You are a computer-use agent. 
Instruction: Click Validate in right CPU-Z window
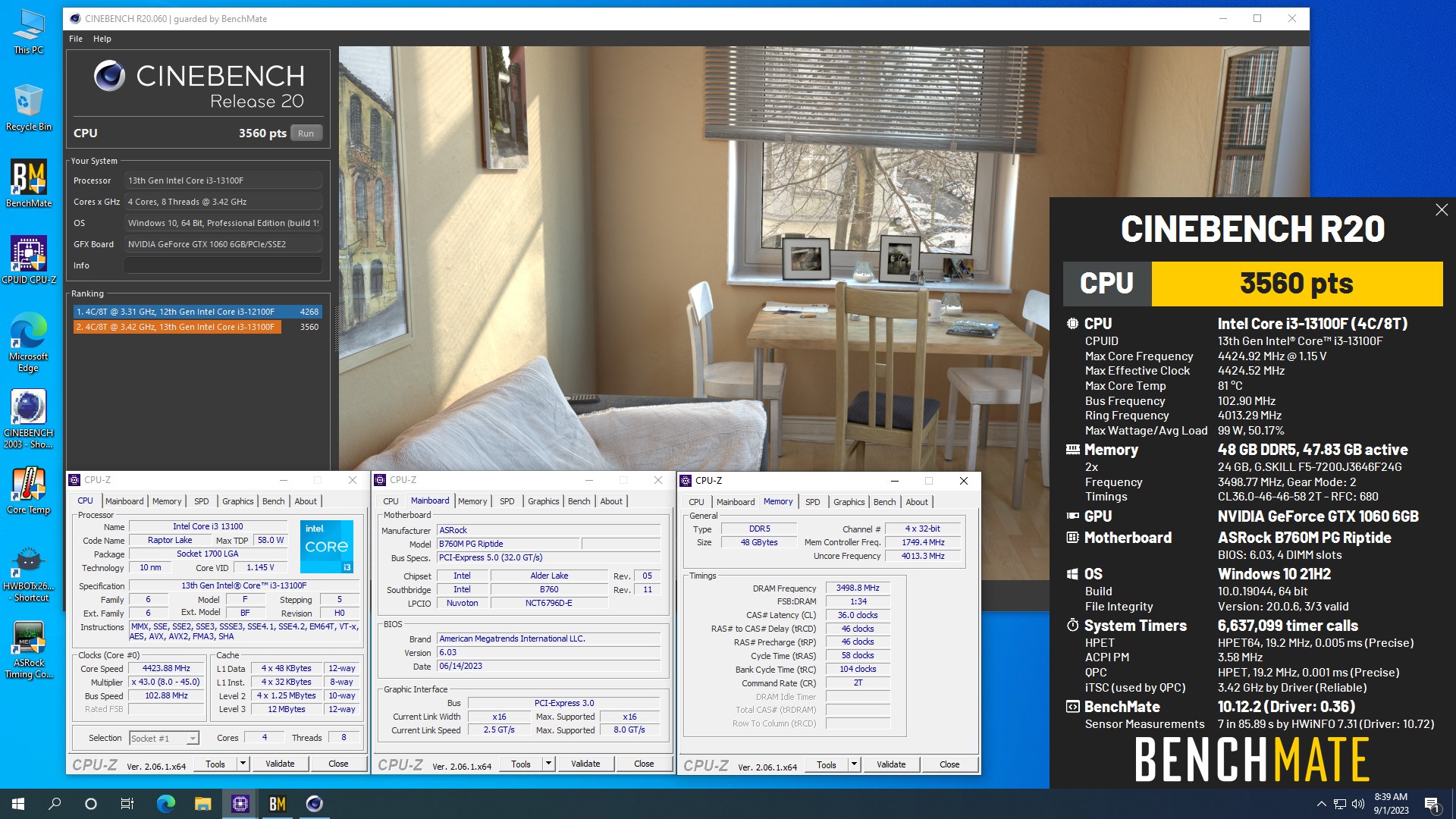(891, 765)
